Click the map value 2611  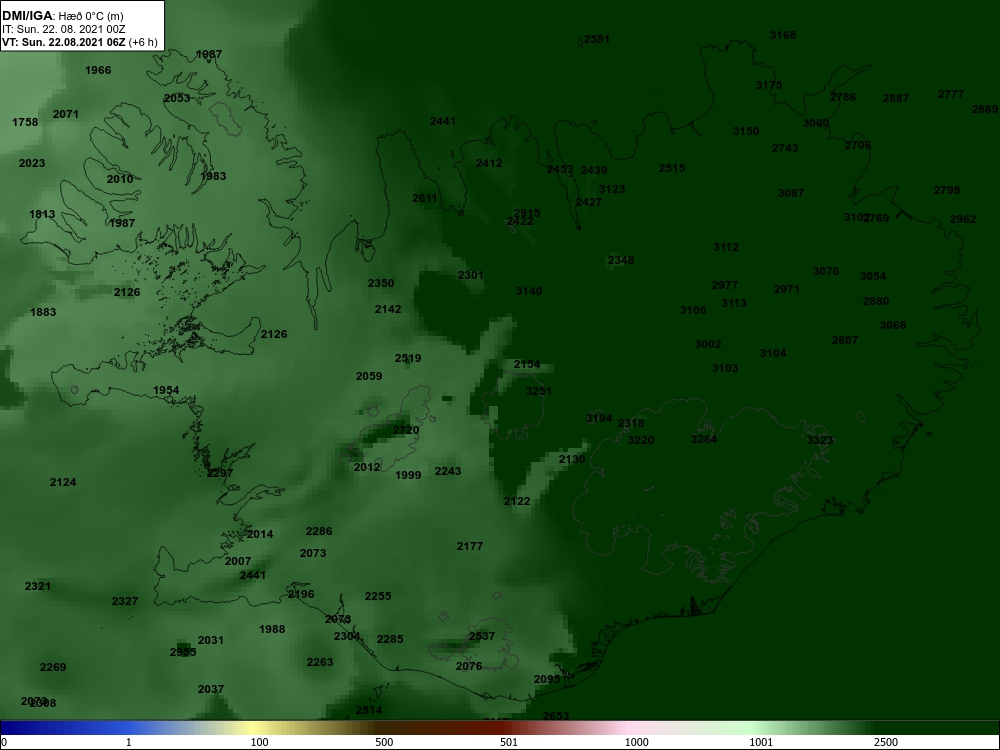pos(425,198)
